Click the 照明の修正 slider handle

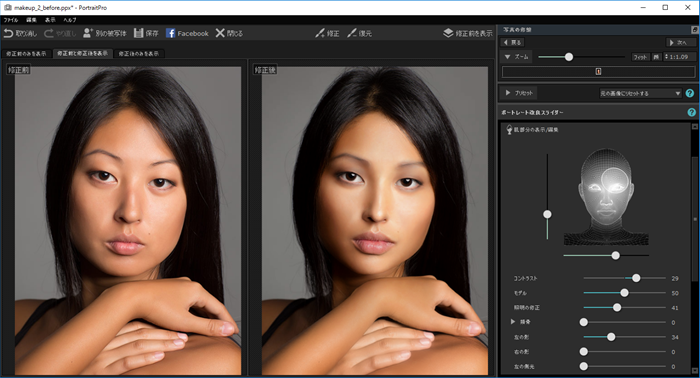(x=617, y=307)
